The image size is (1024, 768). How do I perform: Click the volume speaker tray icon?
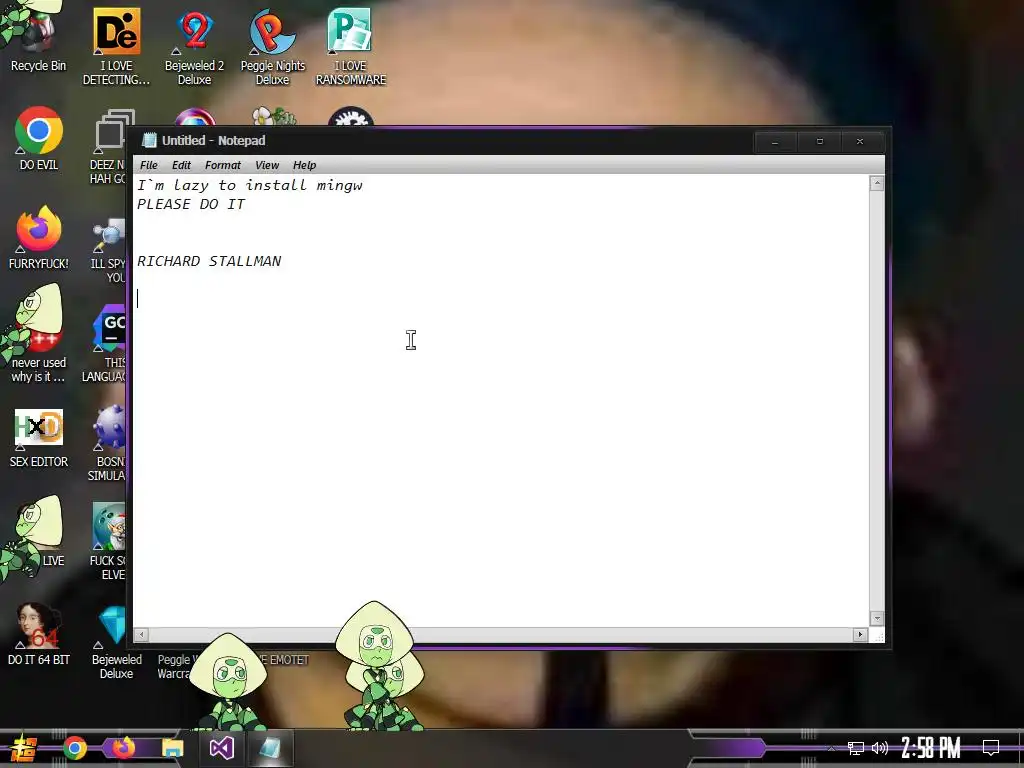pos(880,748)
